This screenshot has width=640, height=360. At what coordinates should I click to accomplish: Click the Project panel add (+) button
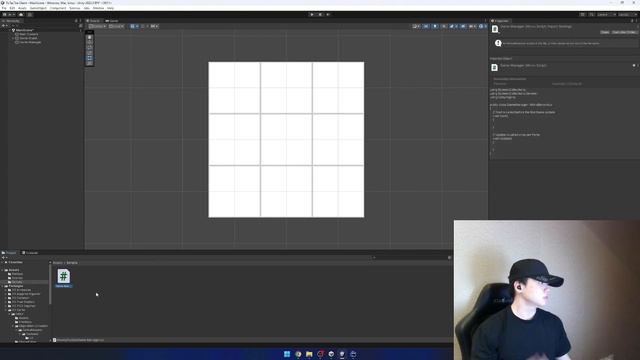coord(3,258)
